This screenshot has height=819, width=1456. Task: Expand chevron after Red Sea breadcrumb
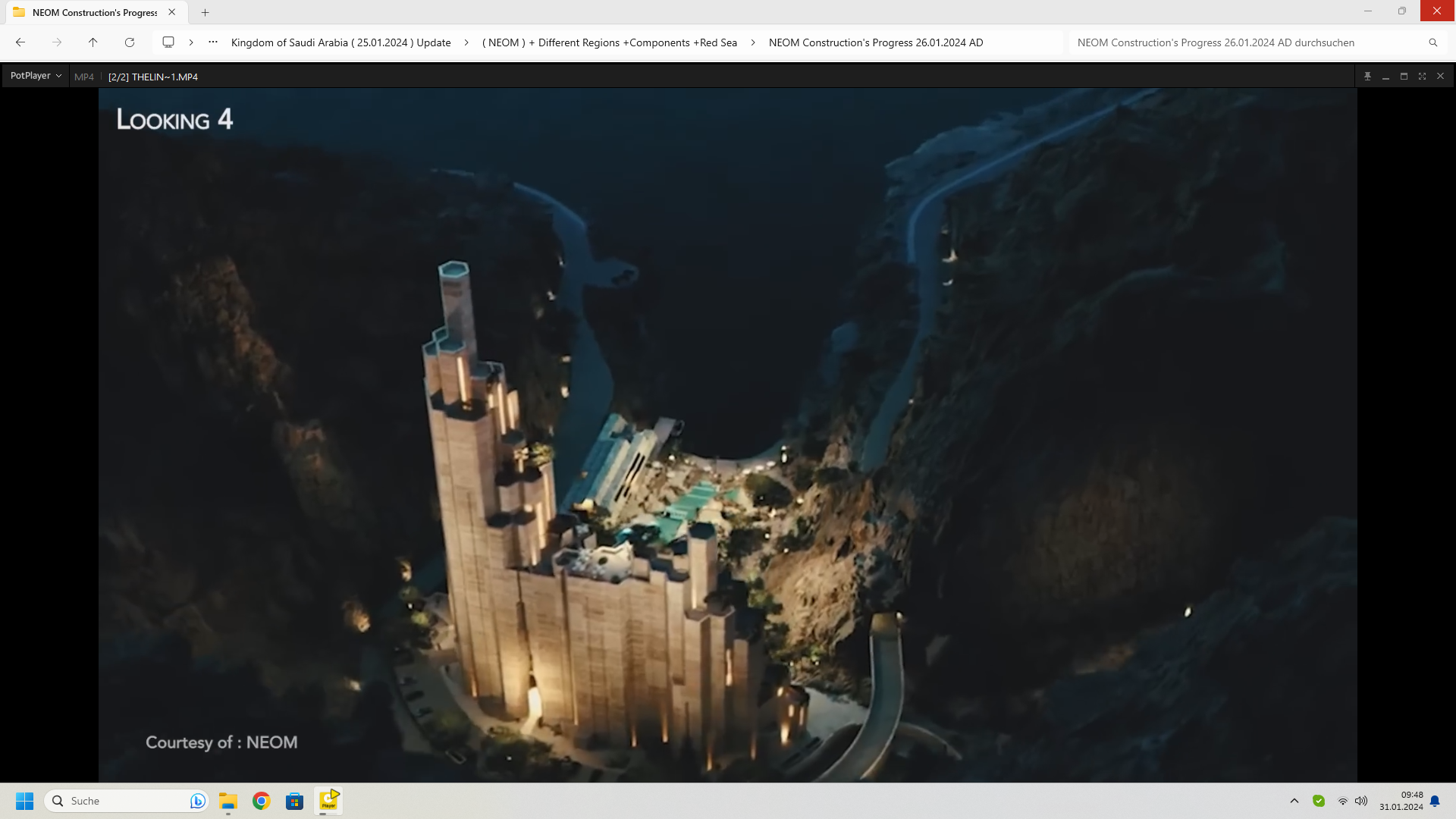point(753,42)
